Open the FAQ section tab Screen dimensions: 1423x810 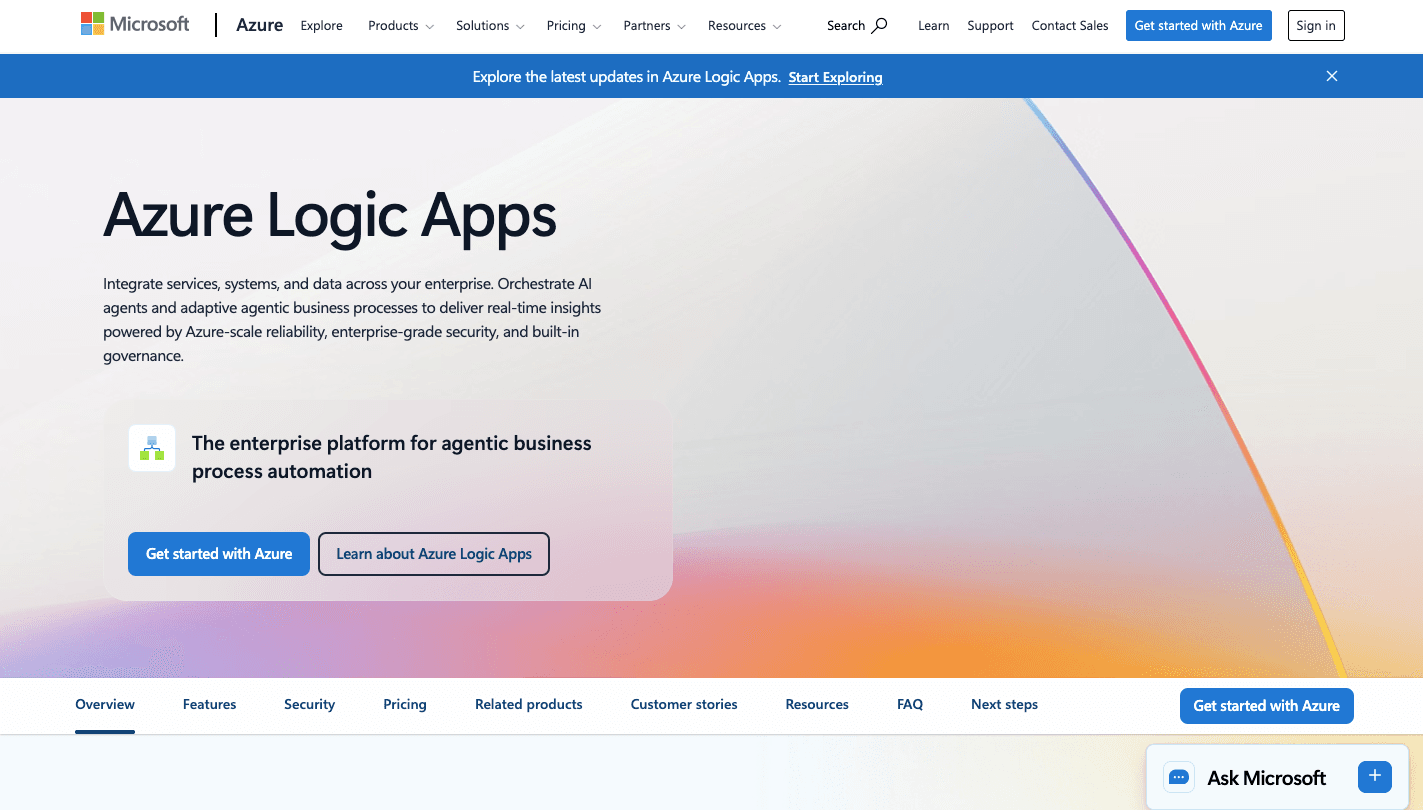click(x=909, y=704)
